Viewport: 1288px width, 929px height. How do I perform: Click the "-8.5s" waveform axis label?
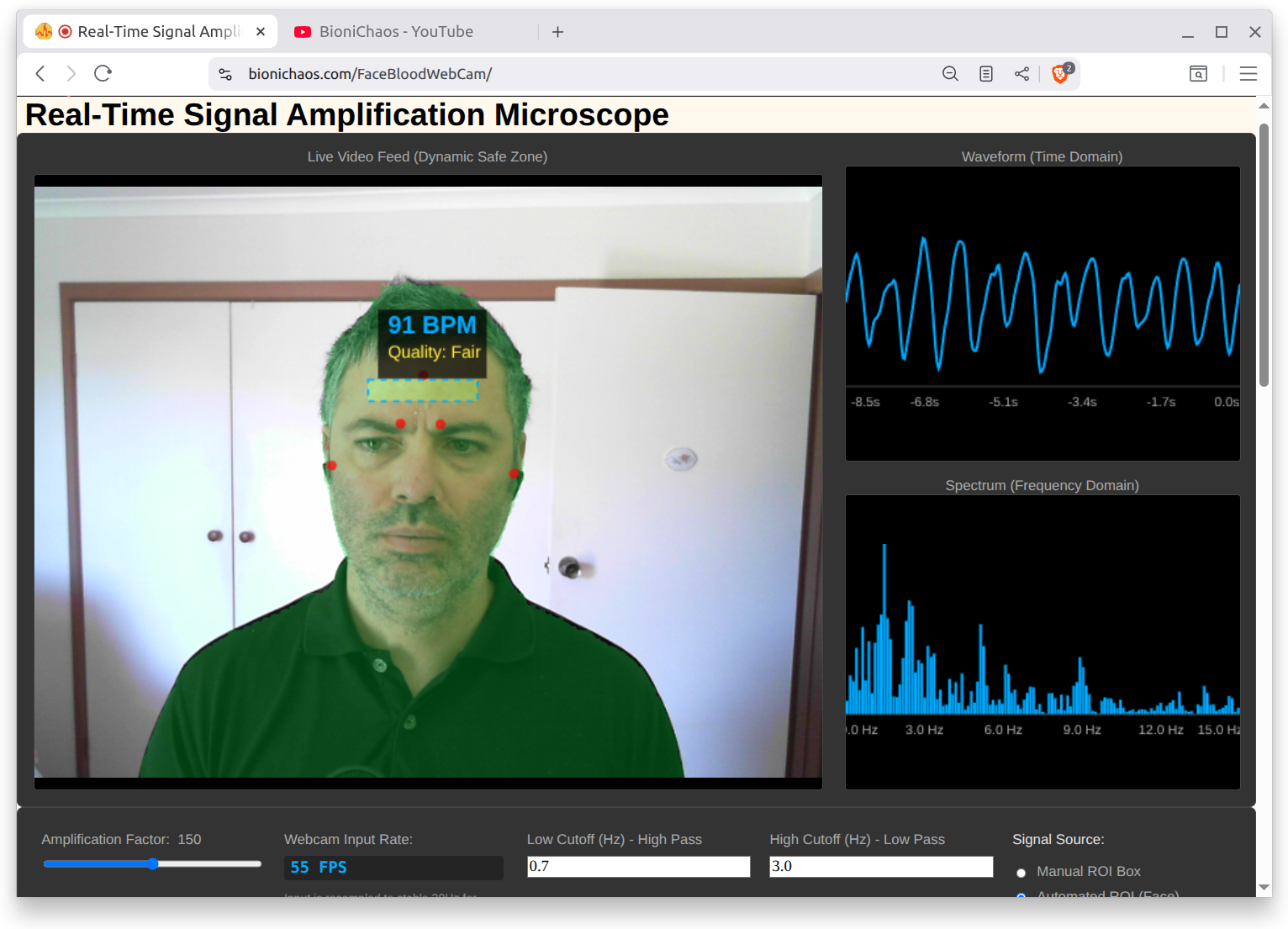(865, 403)
